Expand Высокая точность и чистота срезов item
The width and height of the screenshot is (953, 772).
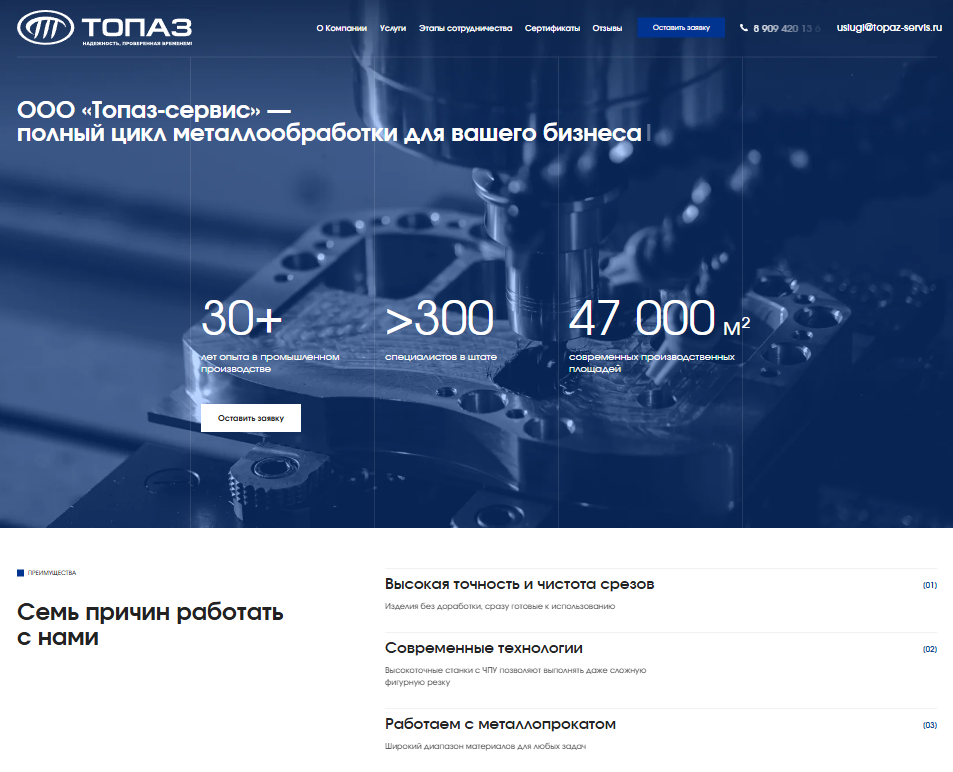[519, 584]
